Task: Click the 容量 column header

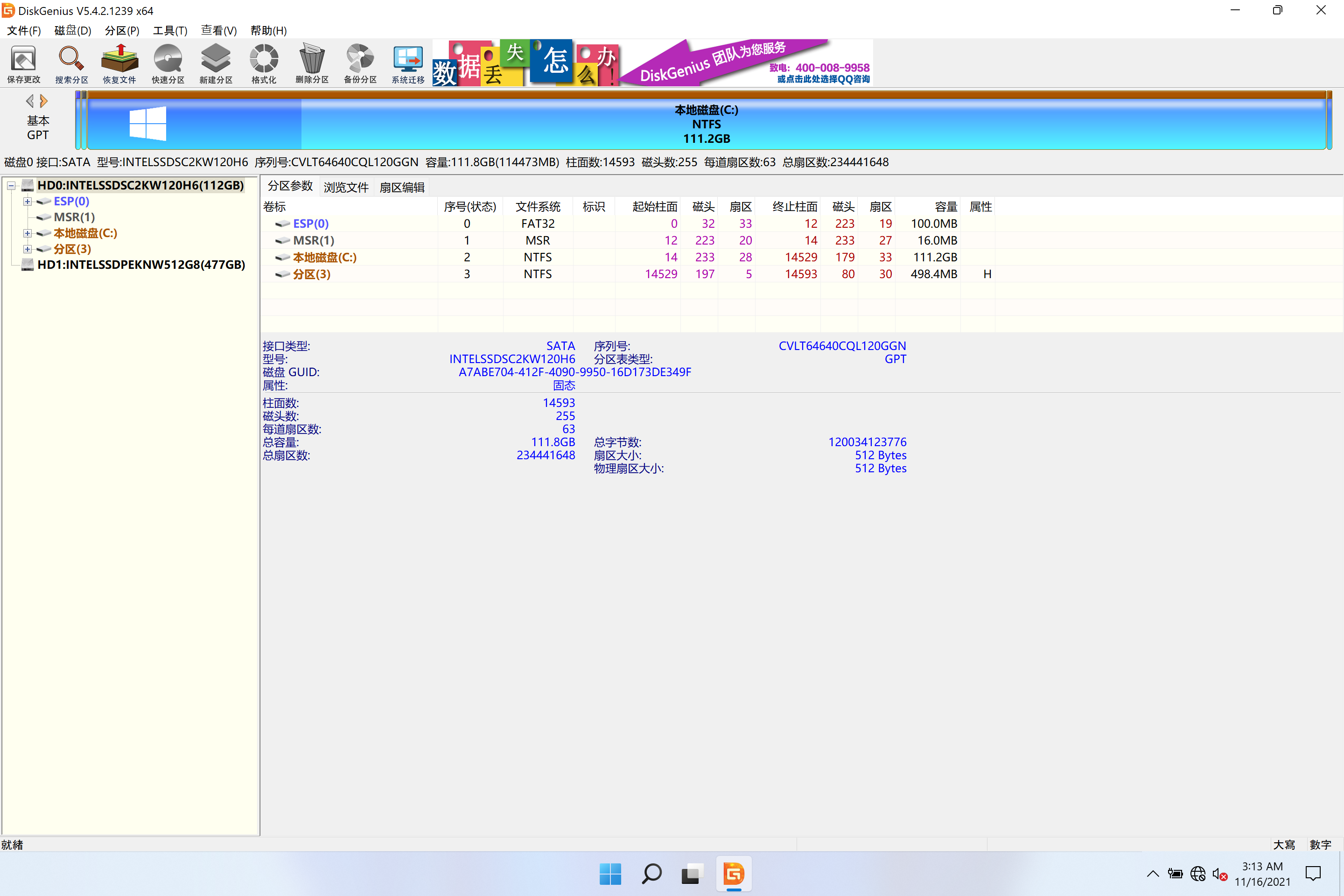Action: pos(927,206)
